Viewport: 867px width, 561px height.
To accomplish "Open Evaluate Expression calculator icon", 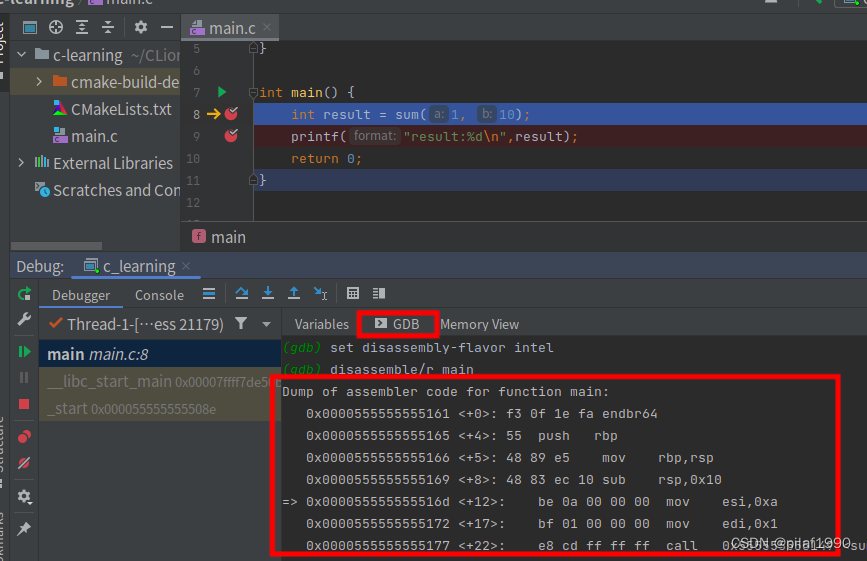I will pos(353,294).
